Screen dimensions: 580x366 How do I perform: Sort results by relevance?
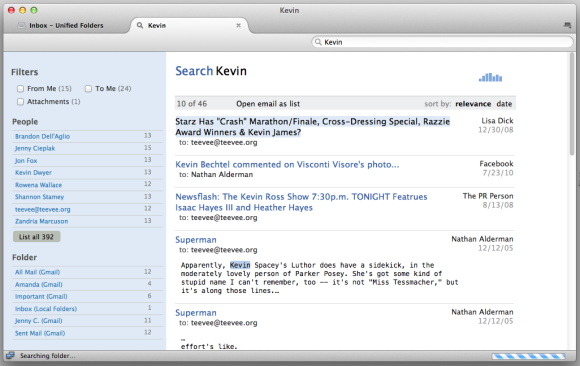coord(473,104)
